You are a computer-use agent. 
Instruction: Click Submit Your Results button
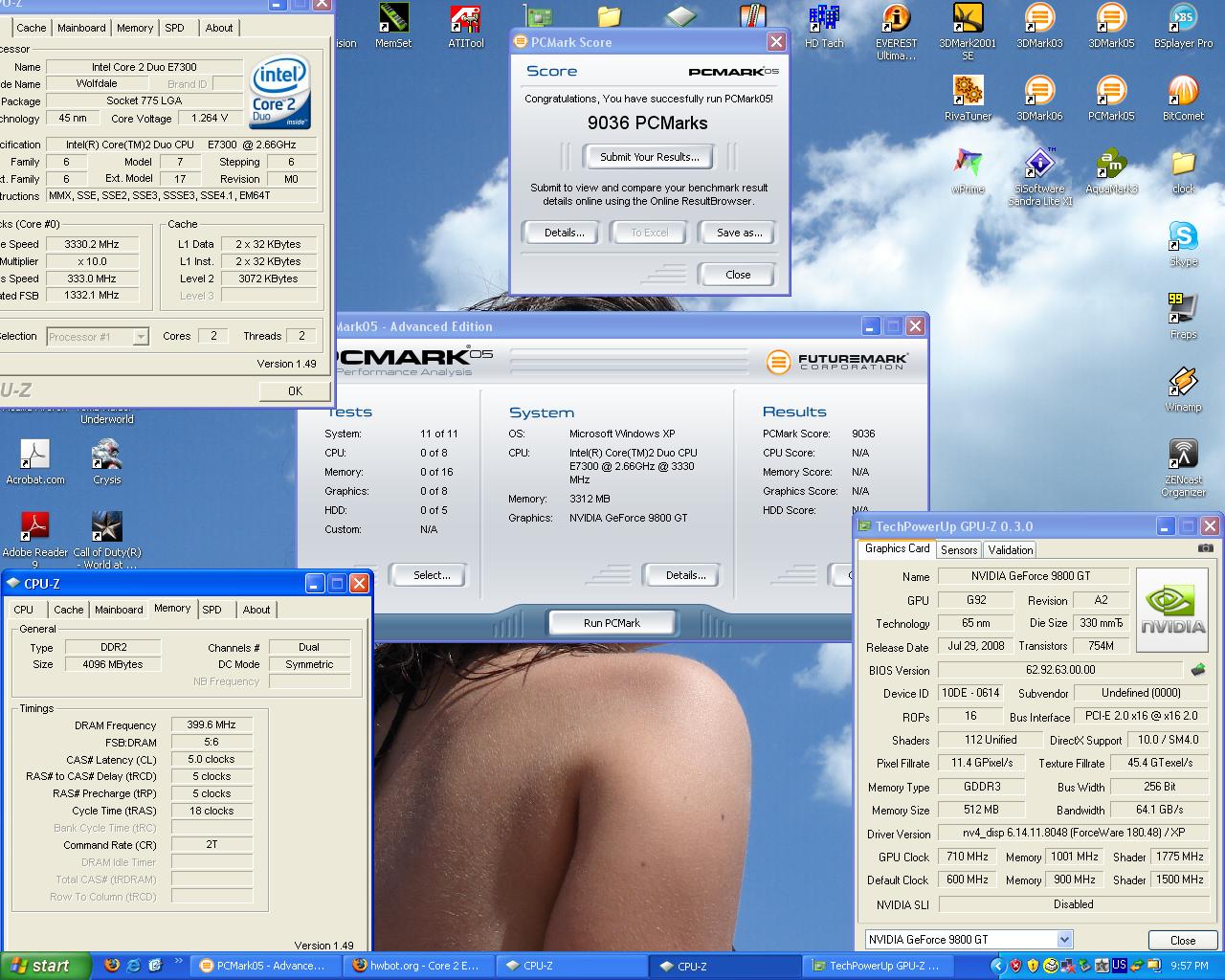650,157
